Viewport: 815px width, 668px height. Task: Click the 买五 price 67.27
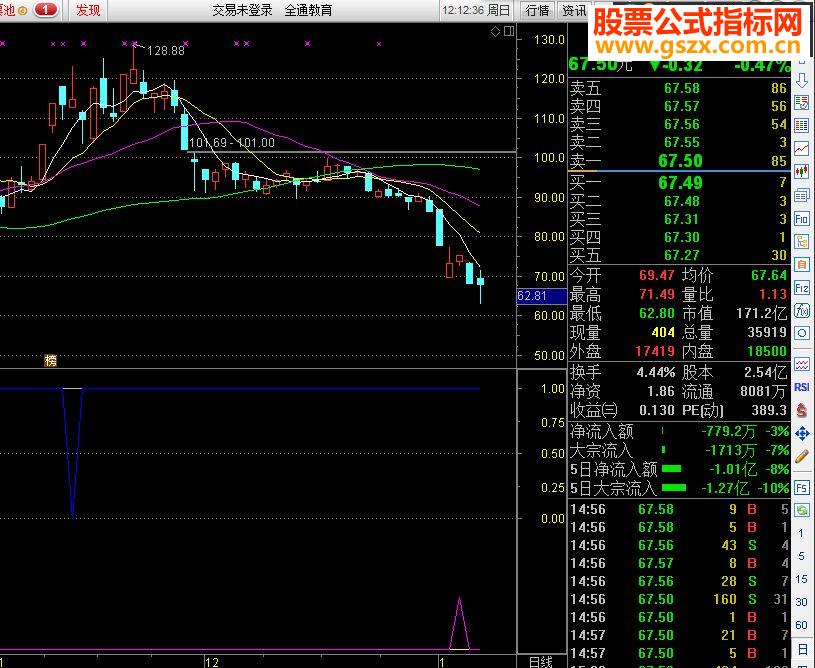[682, 255]
